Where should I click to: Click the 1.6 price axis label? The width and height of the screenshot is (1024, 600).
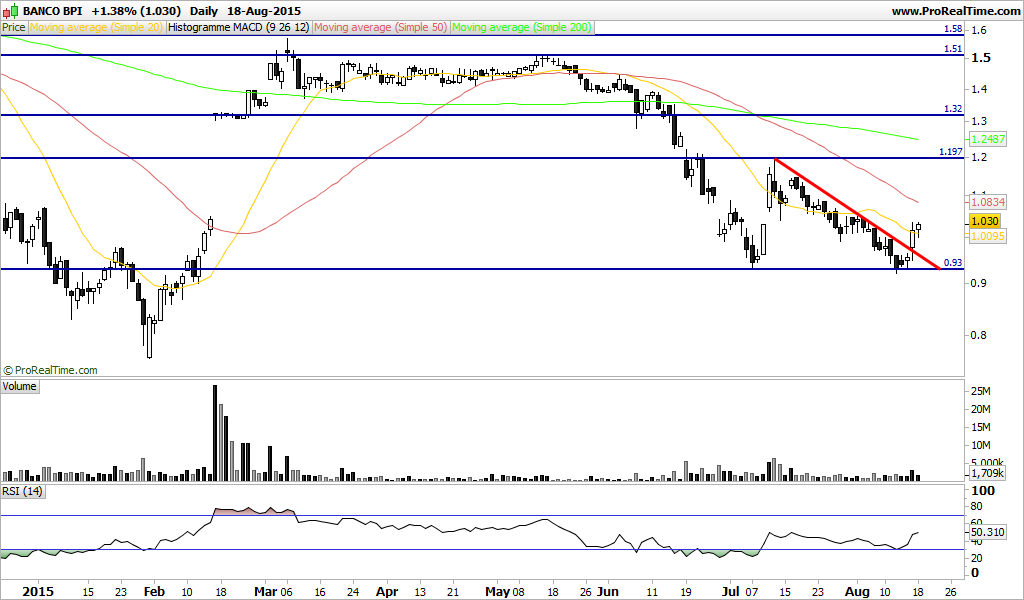tap(980, 30)
